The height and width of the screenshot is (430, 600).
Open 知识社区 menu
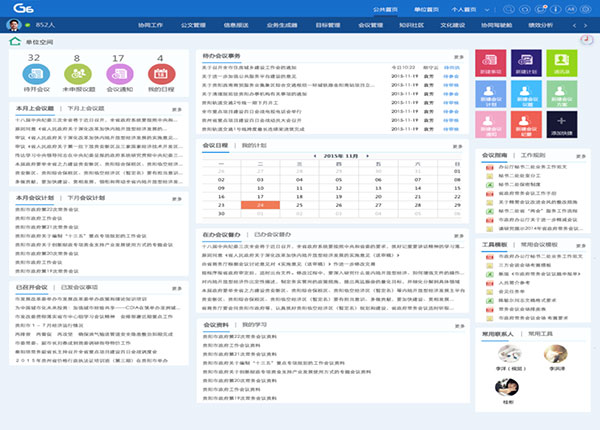(411, 25)
